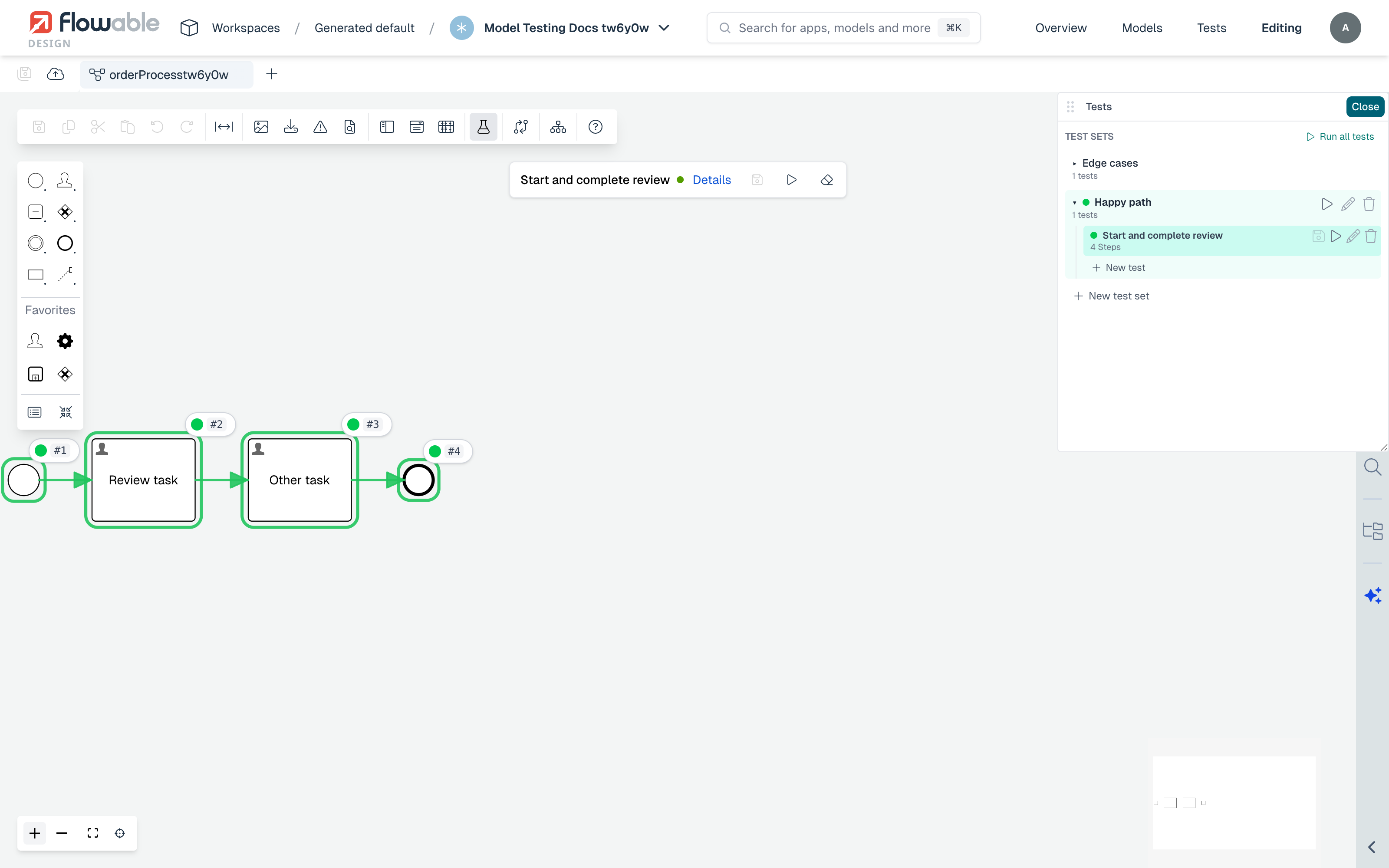Select the start event palette shape
Image resolution: width=1389 pixels, height=868 pixels.
pos(36,181)
